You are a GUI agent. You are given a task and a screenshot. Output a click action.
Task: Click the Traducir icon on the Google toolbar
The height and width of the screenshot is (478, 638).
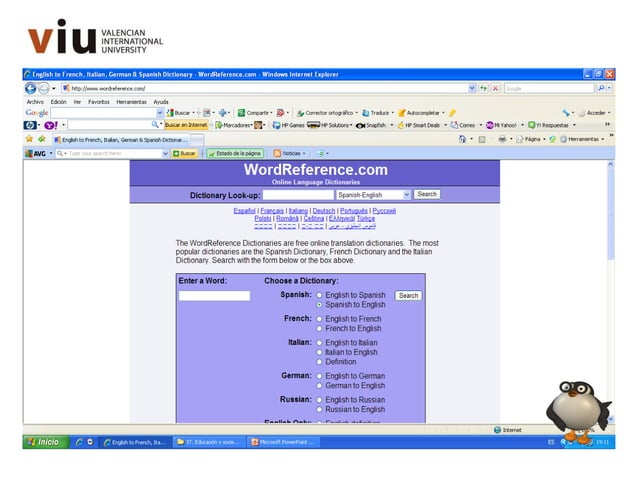pos(365,113)
